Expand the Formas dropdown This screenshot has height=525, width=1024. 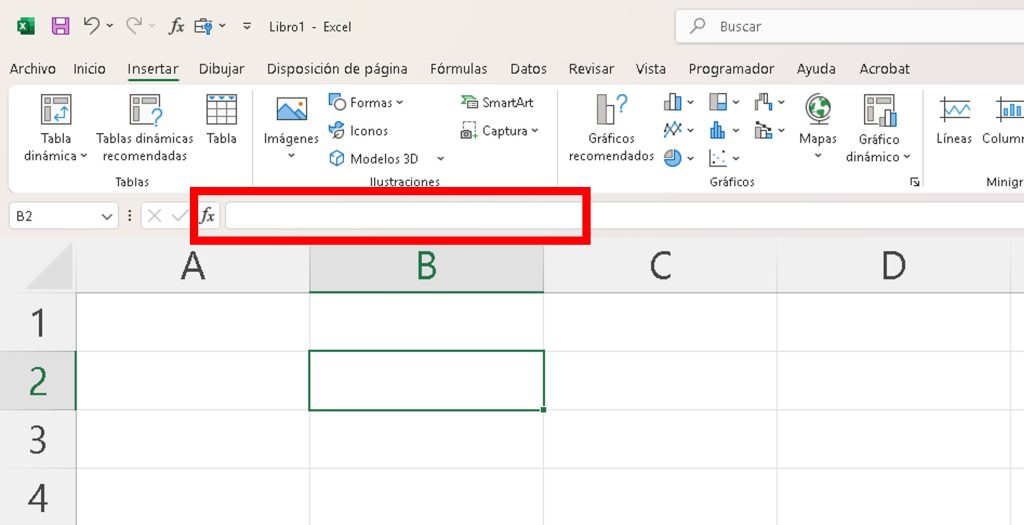(366, 103)
